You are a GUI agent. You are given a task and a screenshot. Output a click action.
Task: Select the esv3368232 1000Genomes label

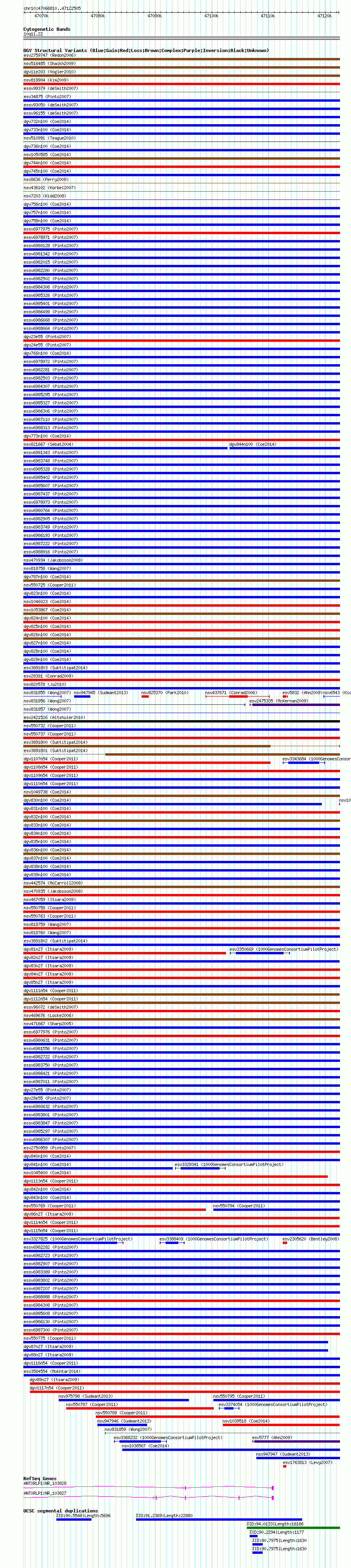tap(168, 1437)
